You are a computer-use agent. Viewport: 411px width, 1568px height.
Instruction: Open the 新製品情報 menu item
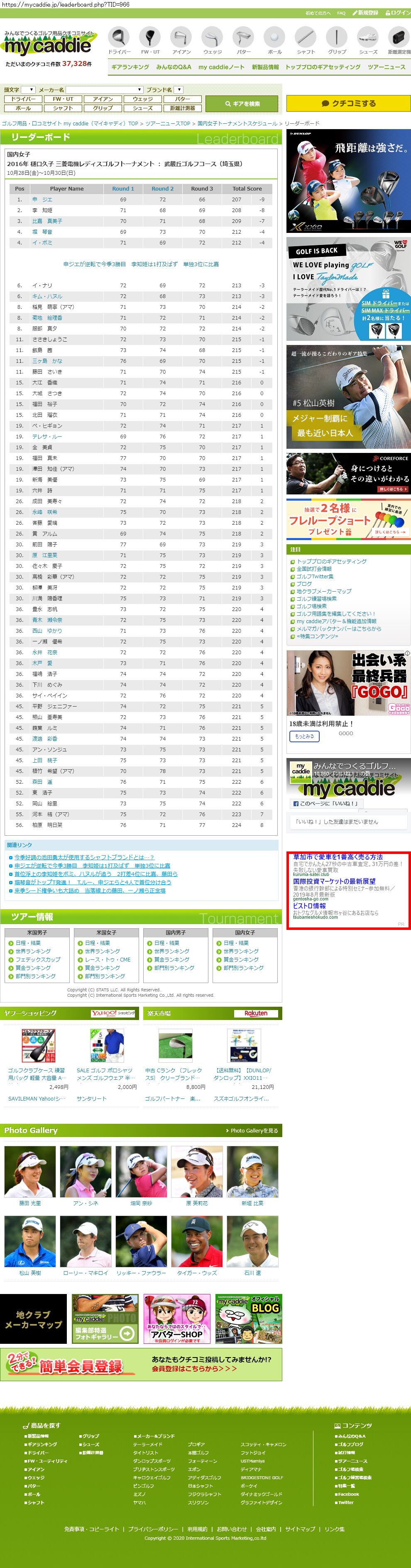pos(265,67)
